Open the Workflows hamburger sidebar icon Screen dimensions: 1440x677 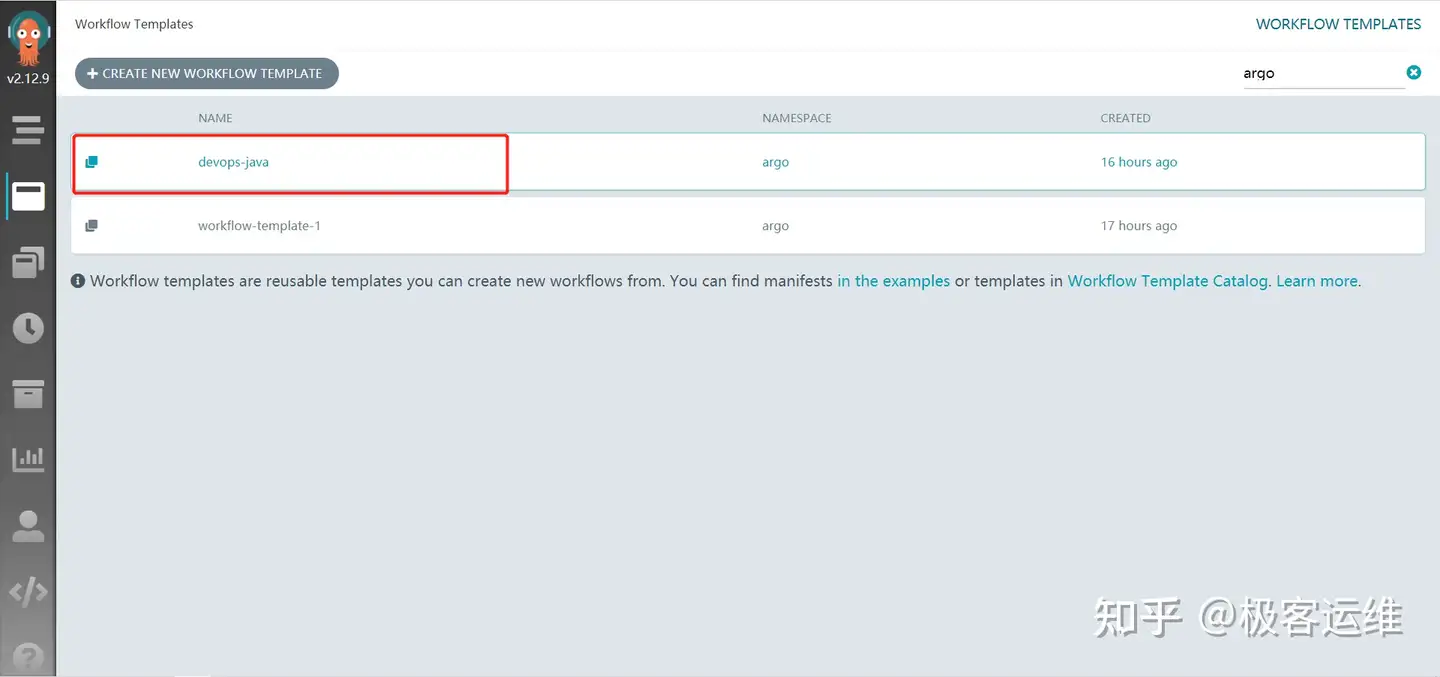(28, 129)
